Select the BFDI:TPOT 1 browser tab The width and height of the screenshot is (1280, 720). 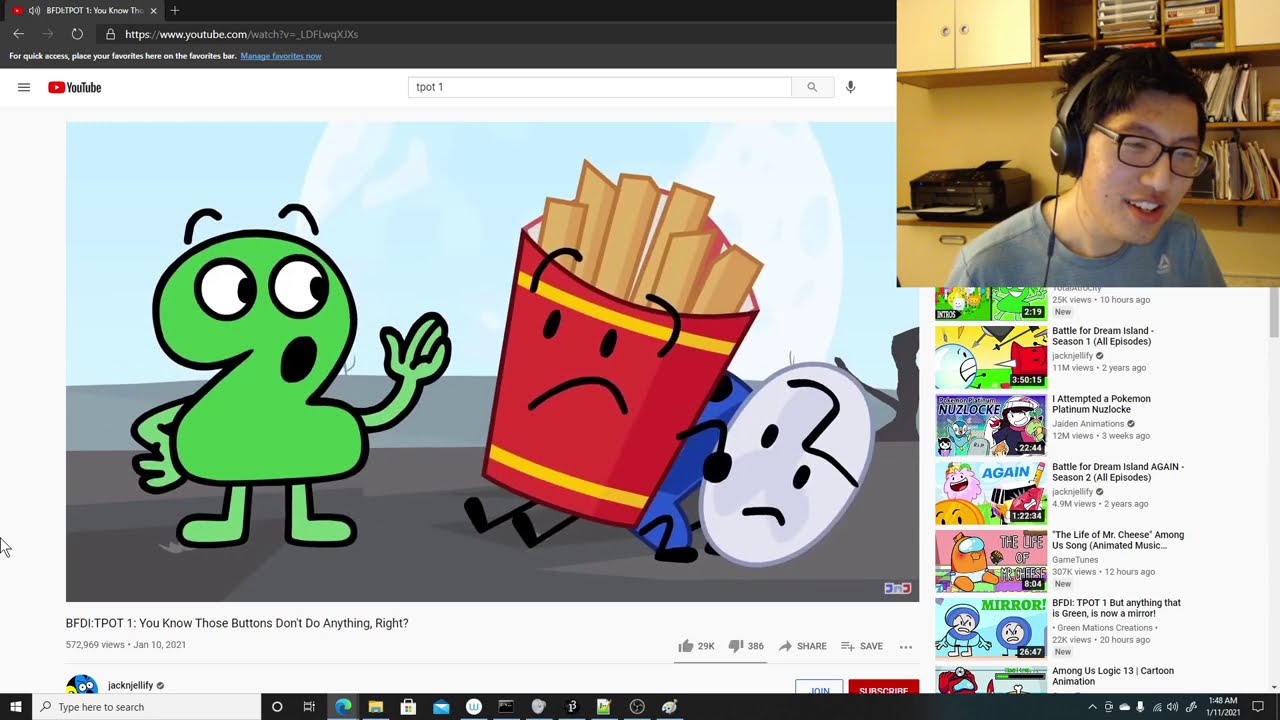(x=84, y=10)
